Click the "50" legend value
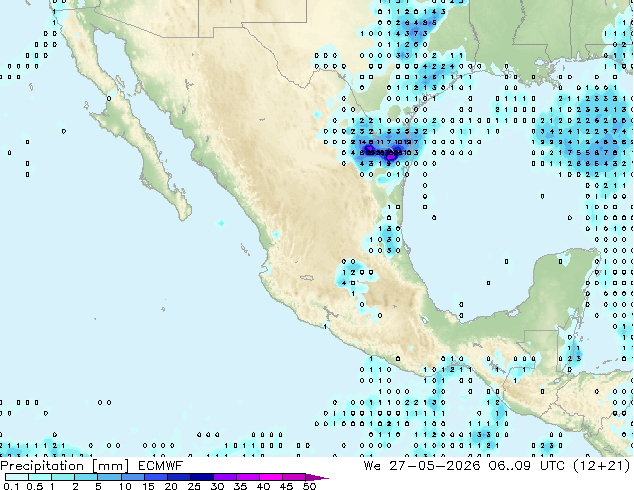 pyautogui.click(x=309, y=486)
